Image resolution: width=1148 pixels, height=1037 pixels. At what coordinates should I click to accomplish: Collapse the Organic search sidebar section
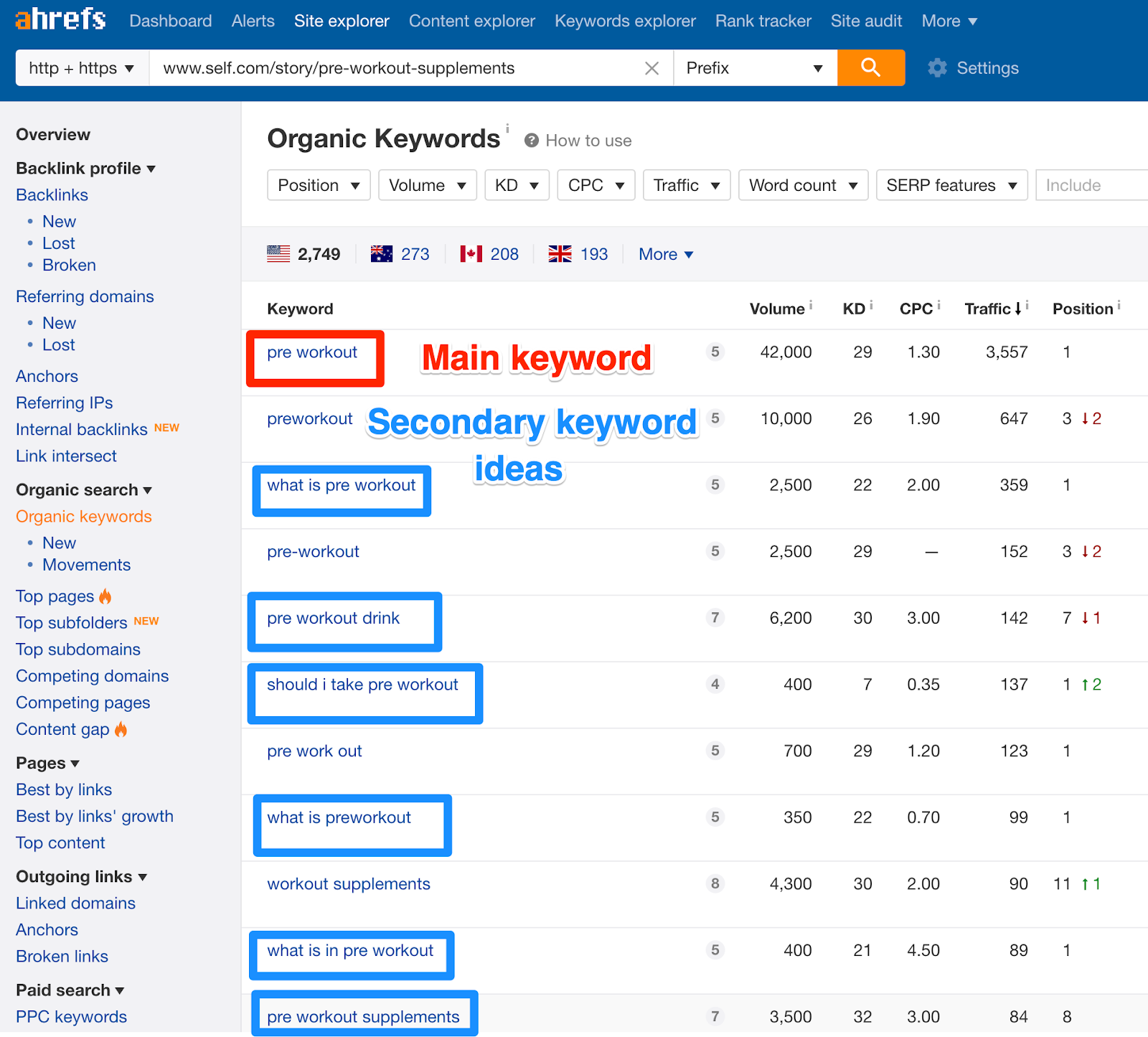(x=84, y=489)
